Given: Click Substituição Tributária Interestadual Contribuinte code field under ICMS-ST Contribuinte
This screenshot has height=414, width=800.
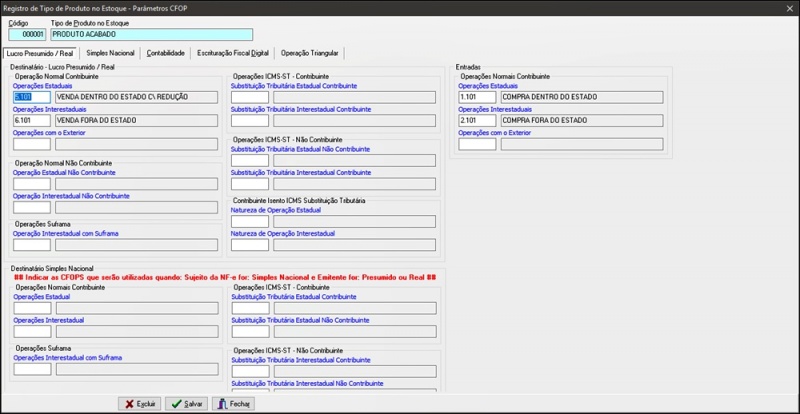Looking at the screenshot, I should [249, 120].
